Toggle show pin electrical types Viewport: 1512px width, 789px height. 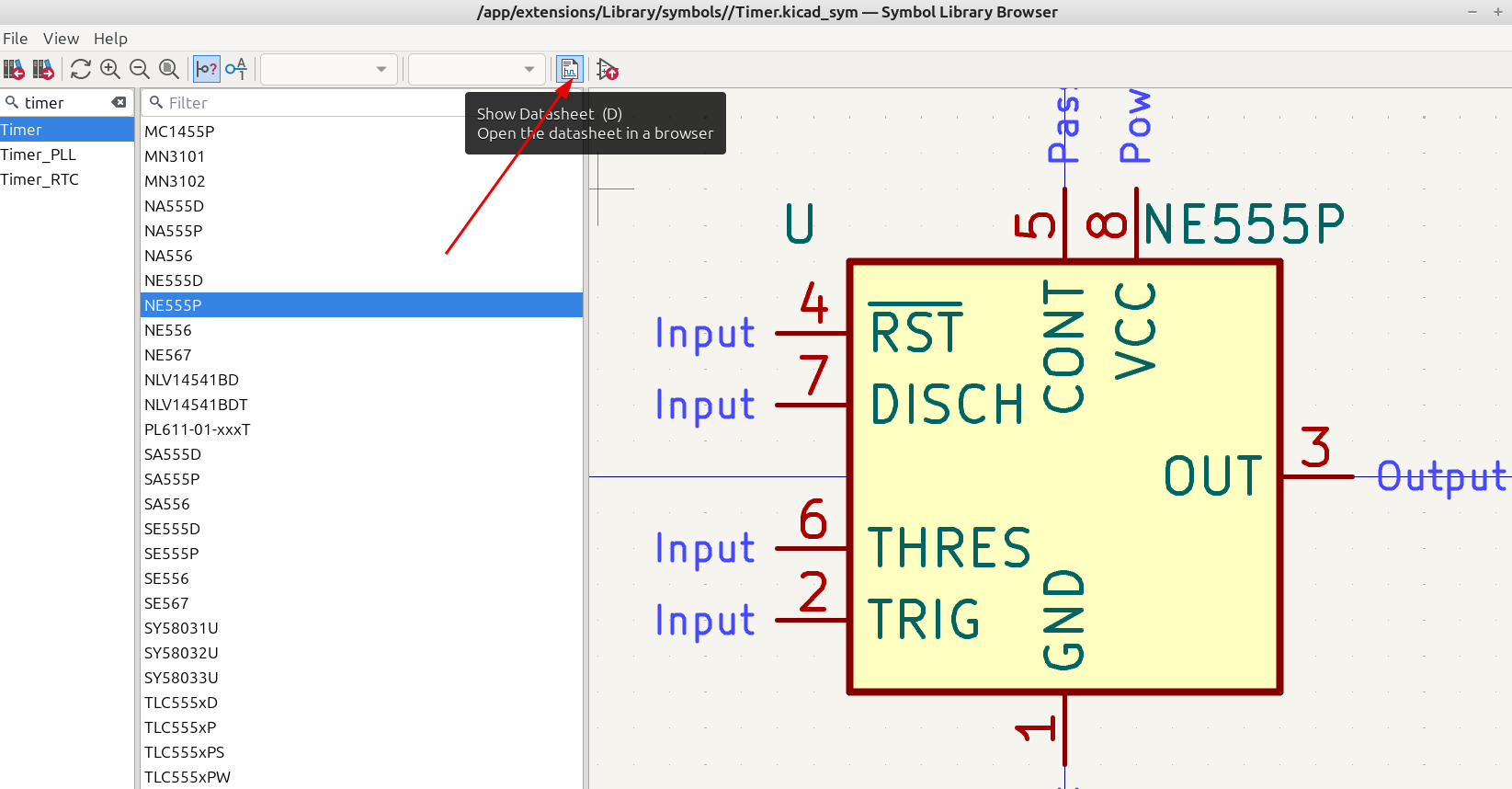point(207,69)
